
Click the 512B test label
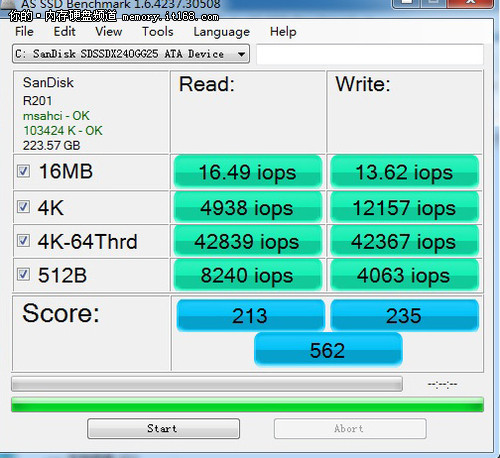(x=62, y=275)
